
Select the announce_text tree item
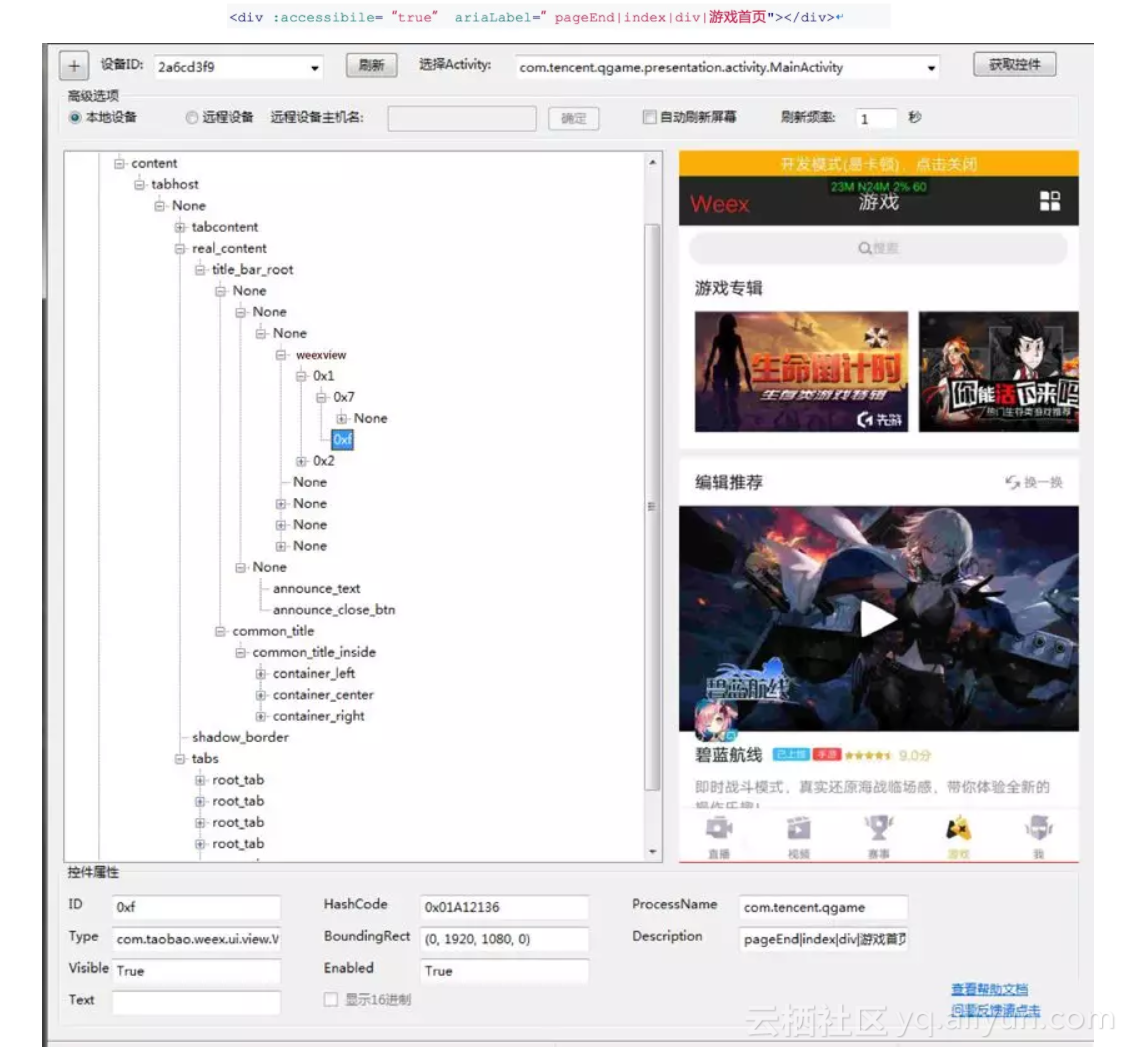[x=316, y=589]
